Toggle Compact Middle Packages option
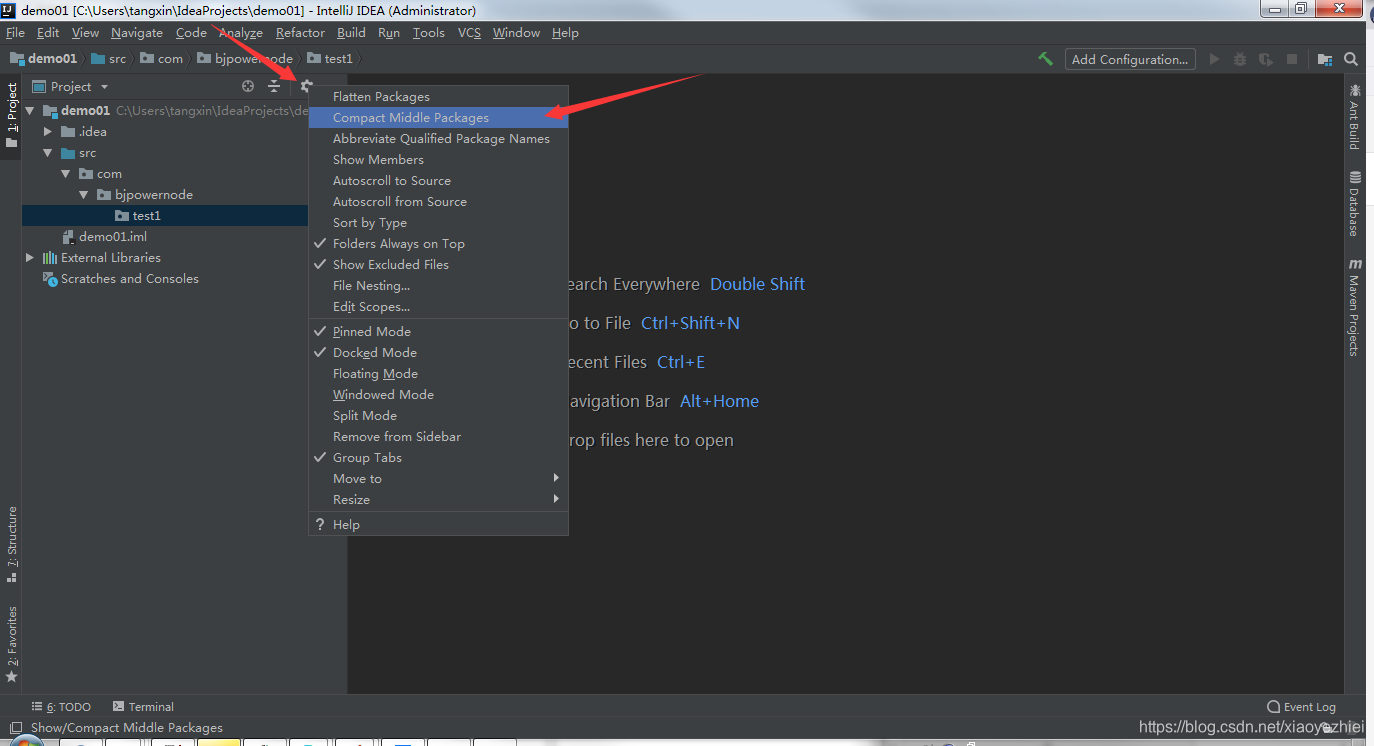 tap(438, 117)
